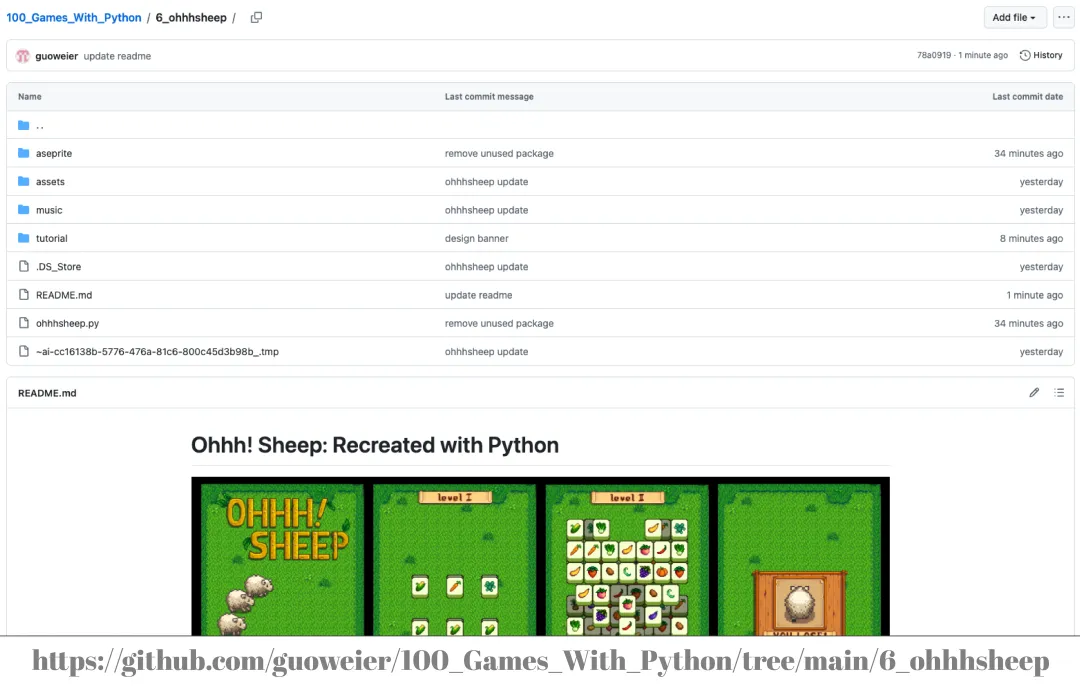The height and width of the screenshot is (687, 1080).
Task: Click the aseprite folder icon
Action: [x=23, y=153]
